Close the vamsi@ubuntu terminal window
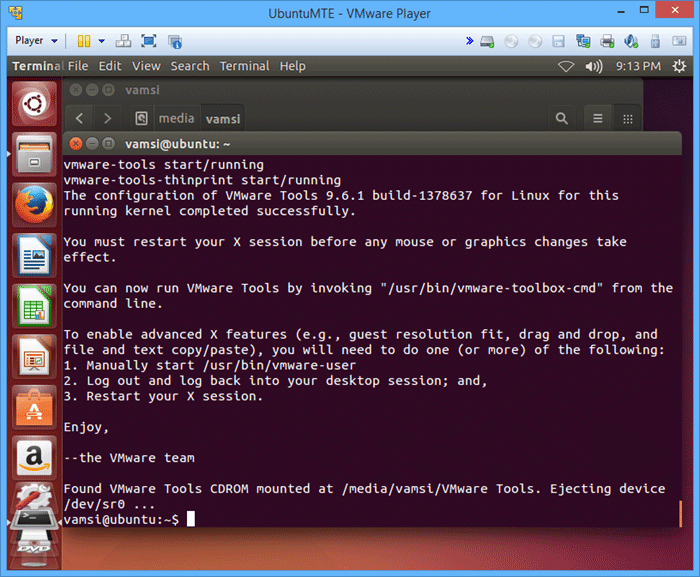This screenshot has height=577, width=700. pos(76,144)
